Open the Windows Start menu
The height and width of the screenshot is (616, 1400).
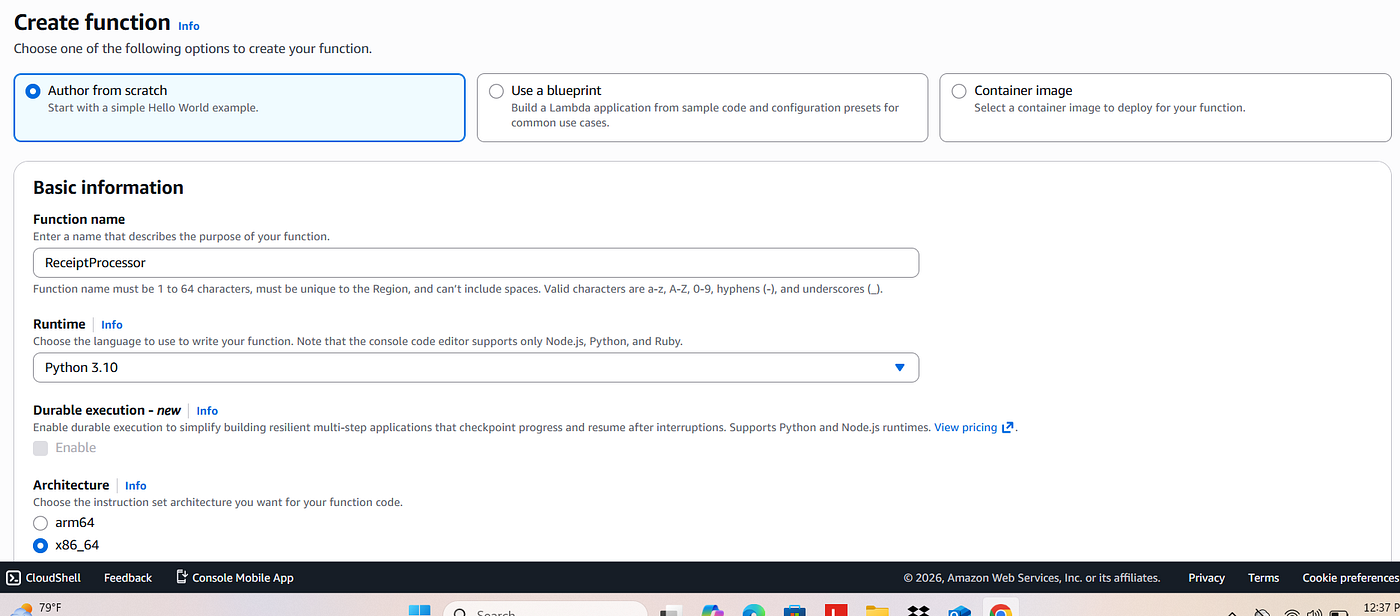tap(419, 610)
